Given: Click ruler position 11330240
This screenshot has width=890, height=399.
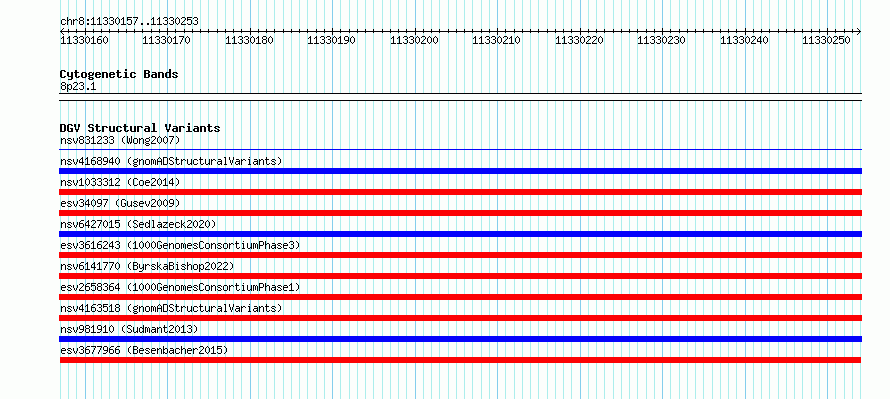Looking at the screenshot, I should pyautogui.click(x=745, y=40).
